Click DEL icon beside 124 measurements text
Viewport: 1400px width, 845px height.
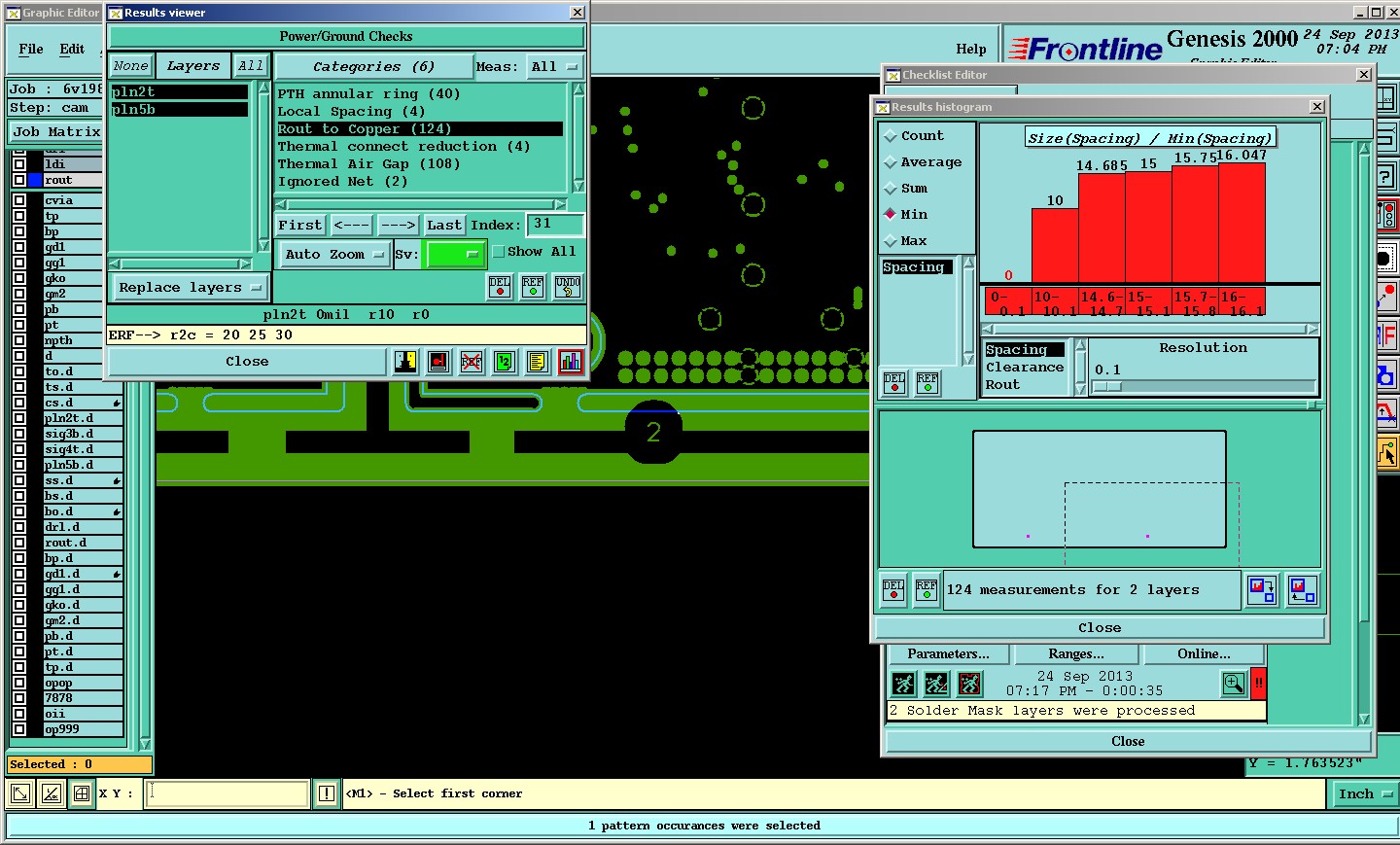pos(893,589)
